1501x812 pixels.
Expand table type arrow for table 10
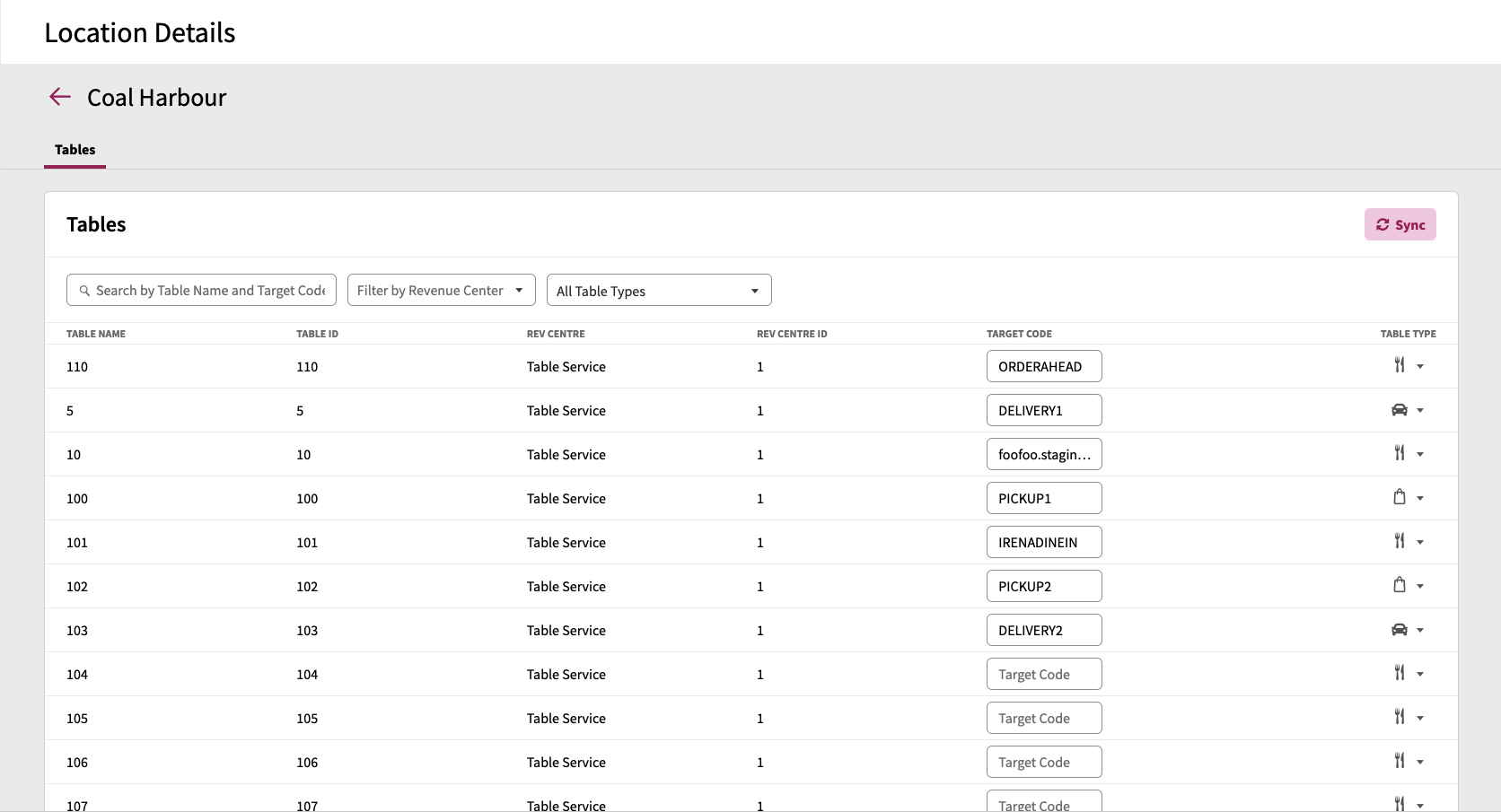point(1420,454)
